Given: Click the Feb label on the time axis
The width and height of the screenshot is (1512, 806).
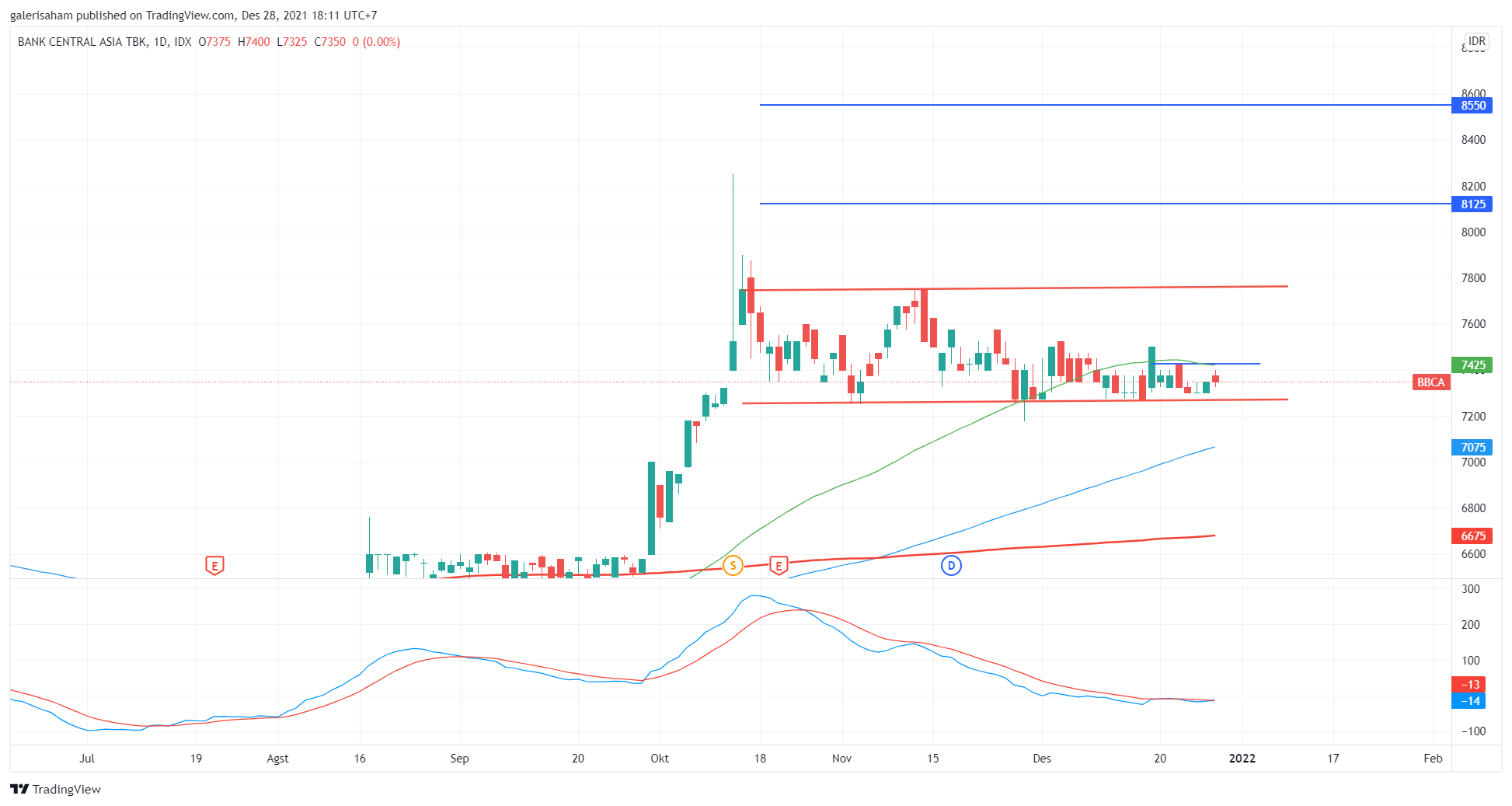Looking at the screenshot, I should coord(1433,759).
